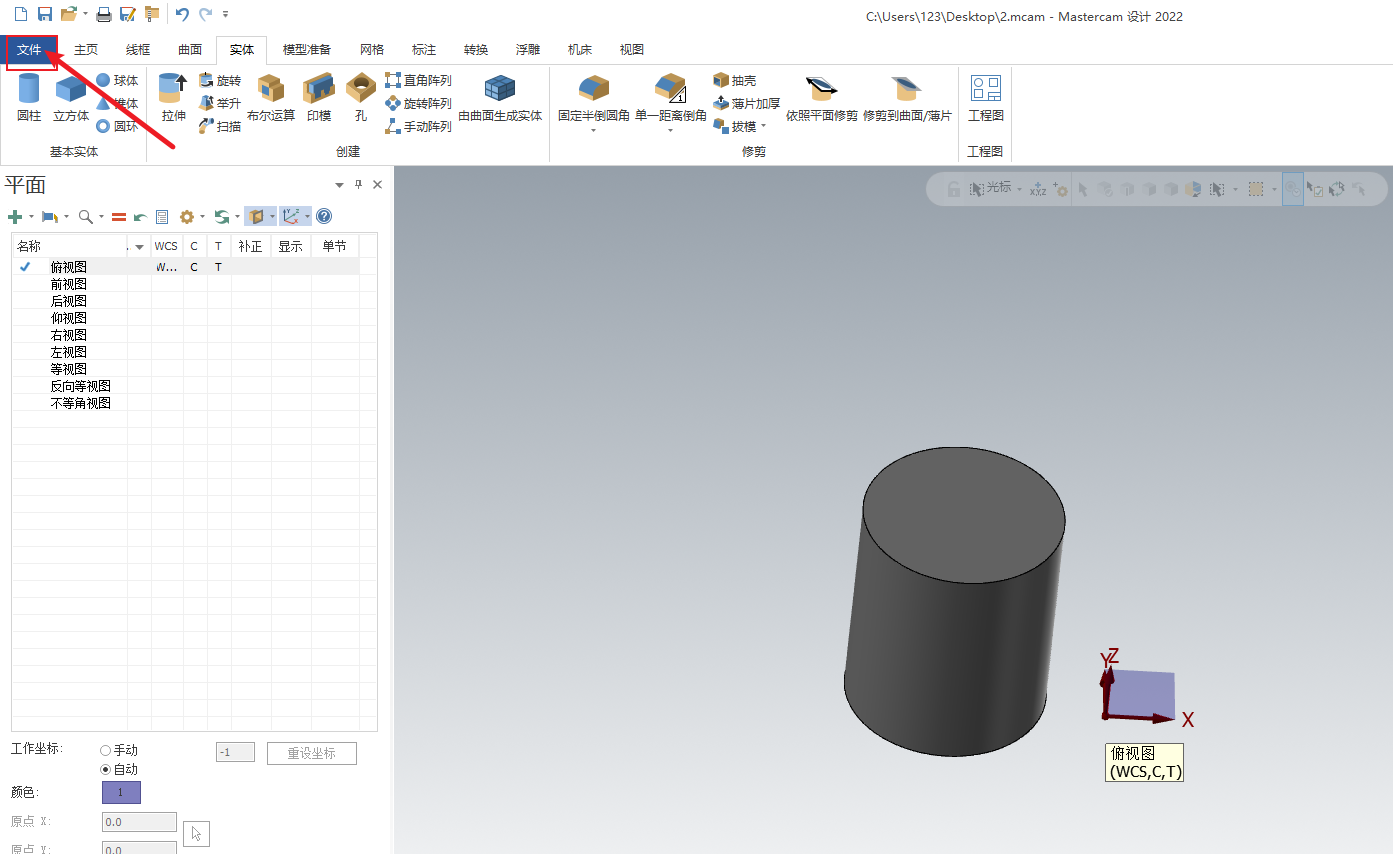Click the save icon in quick access toolbar
This screenshot has height=854, width=1393.
point(45,14)
